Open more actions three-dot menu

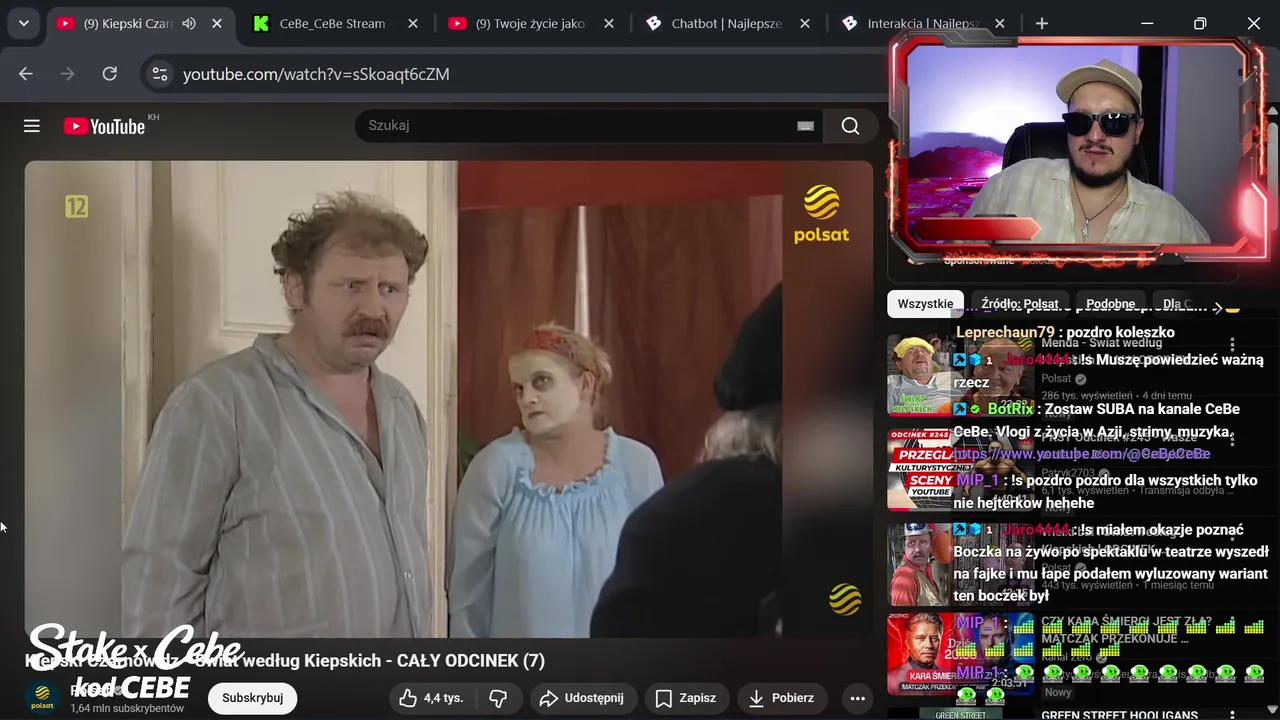pyautogui.click(x=857, y=698)
